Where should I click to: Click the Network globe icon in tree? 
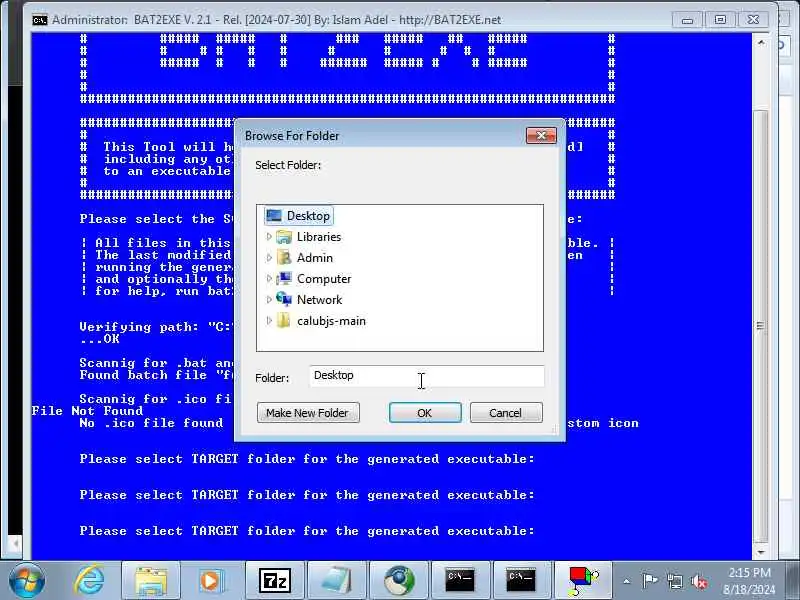284,299
